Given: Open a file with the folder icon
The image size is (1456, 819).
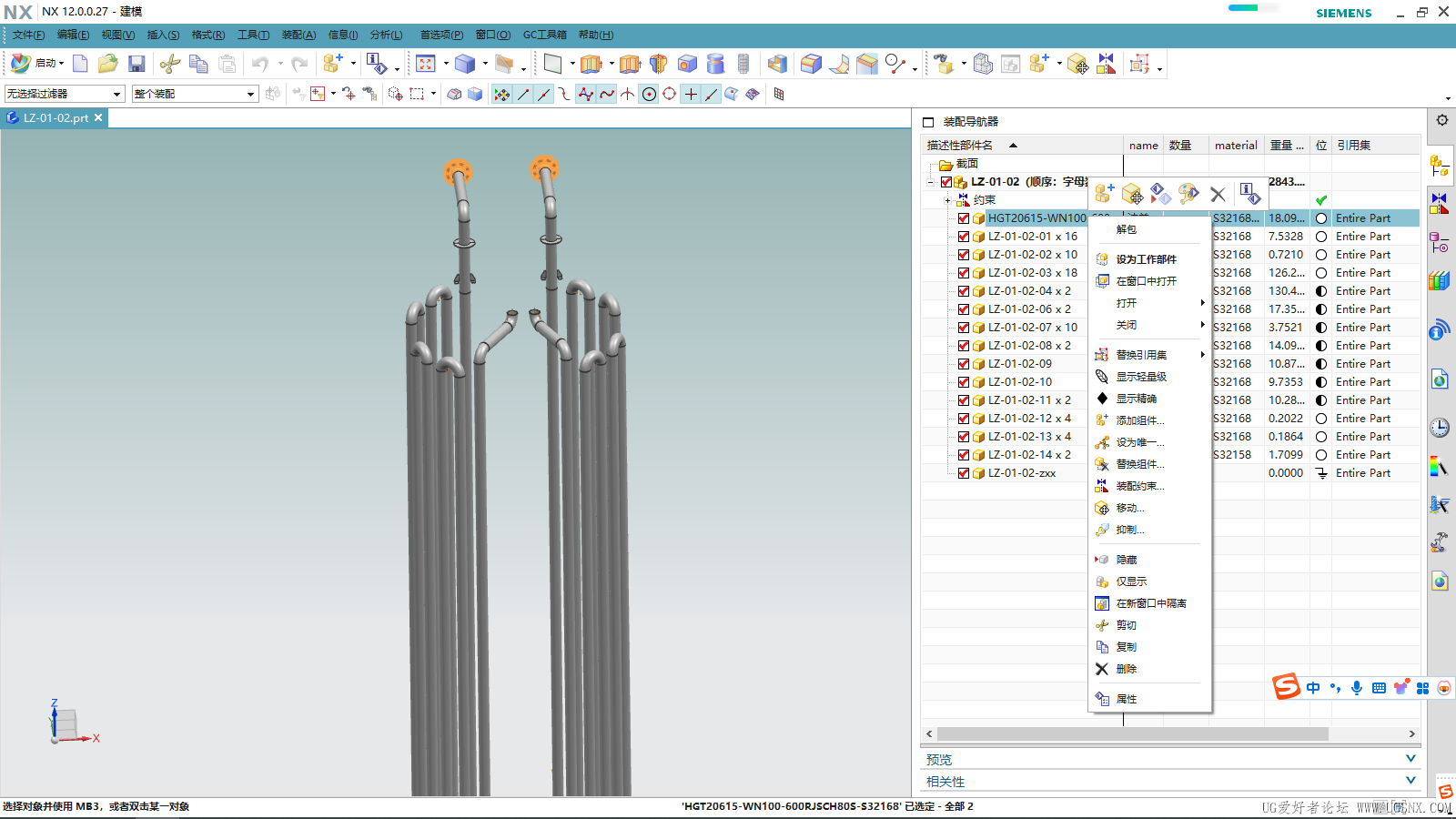Looking at the screenshot, I should click(x=108, y=64).
